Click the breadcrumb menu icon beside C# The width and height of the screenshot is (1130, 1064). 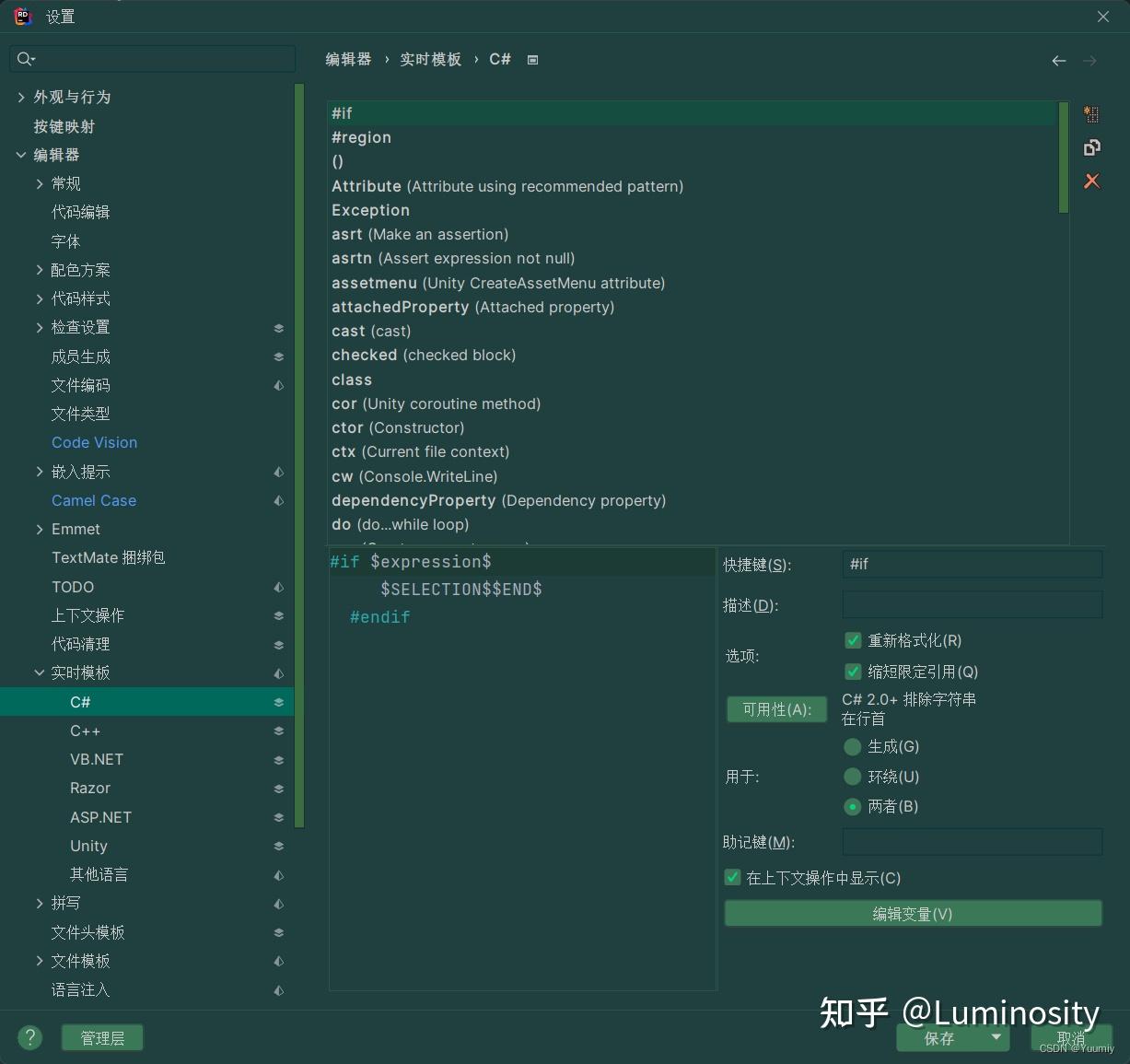532,60
